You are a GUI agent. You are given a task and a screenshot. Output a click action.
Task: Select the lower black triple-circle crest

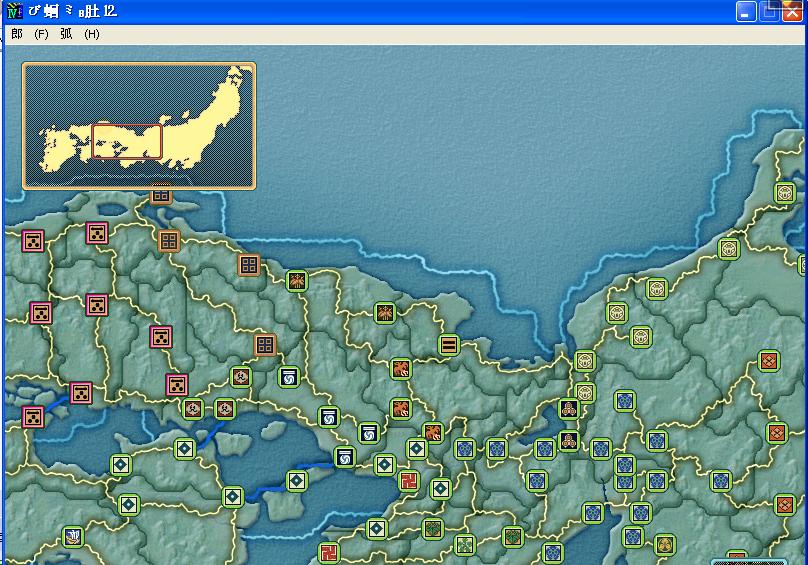568,441
